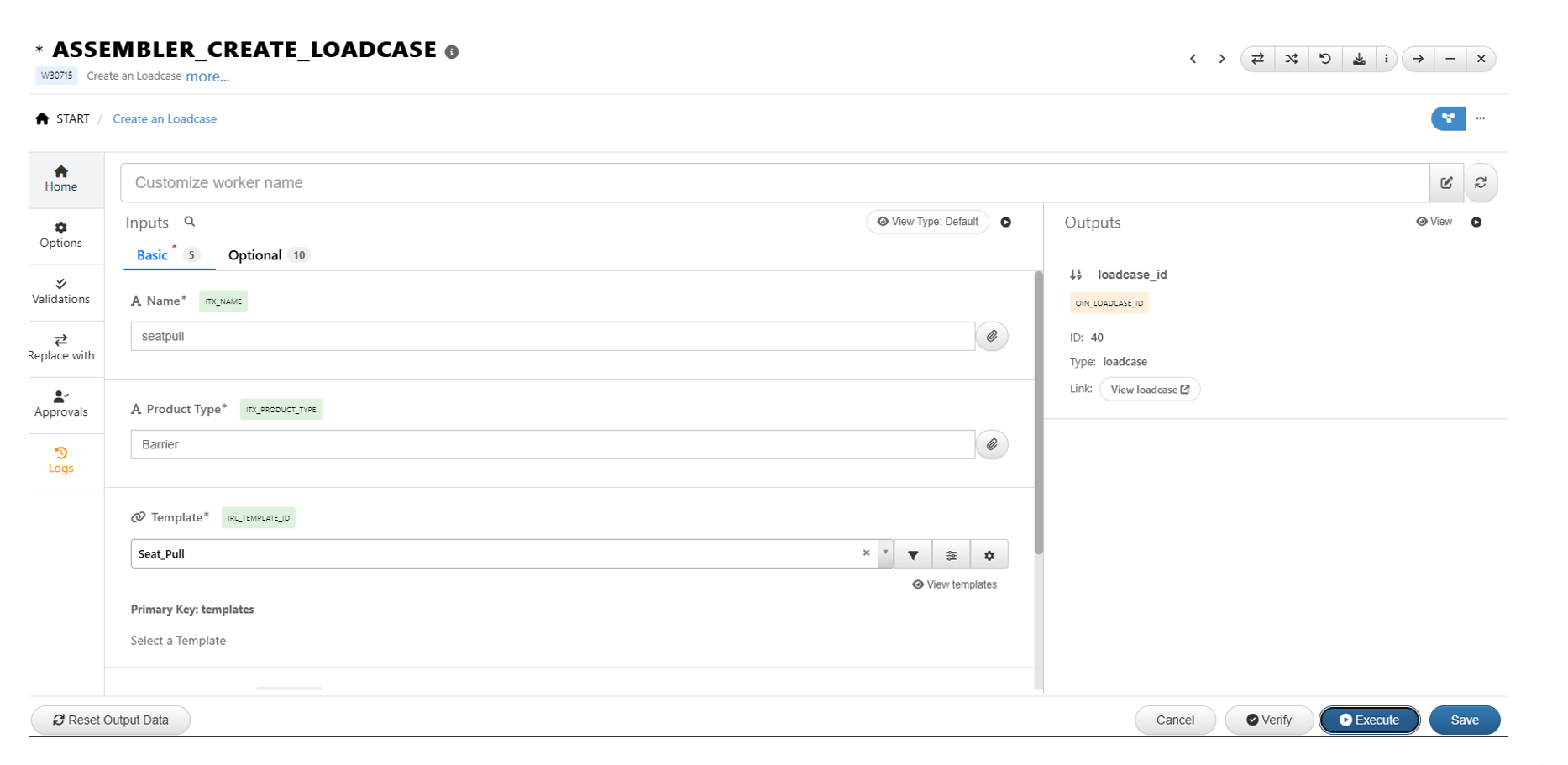Open the View loadcase link
Screen dimensions: 1568x765
pyautogui.click(x=1149, y=390)
